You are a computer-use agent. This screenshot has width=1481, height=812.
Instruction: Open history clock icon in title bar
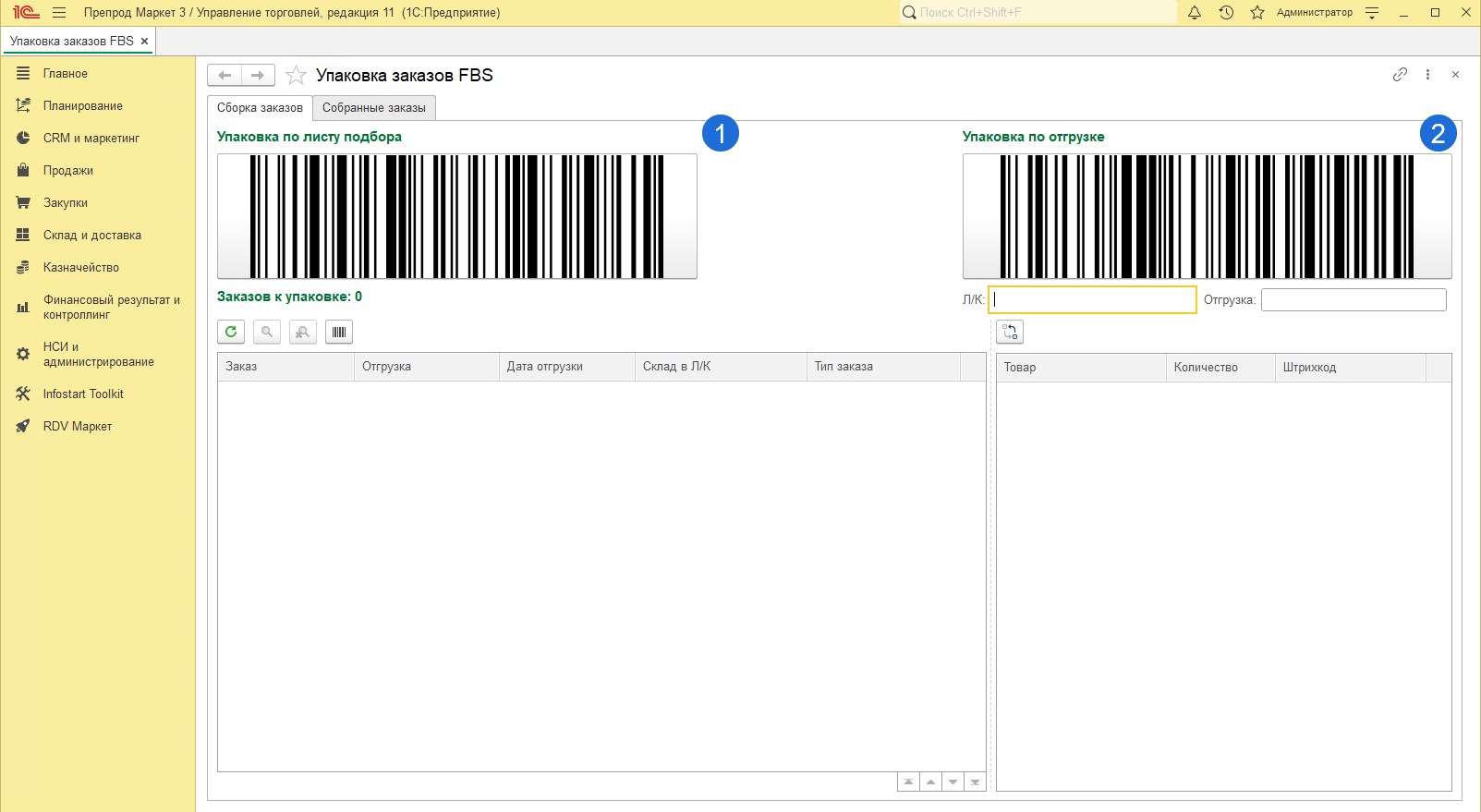tap(1226, 13)
